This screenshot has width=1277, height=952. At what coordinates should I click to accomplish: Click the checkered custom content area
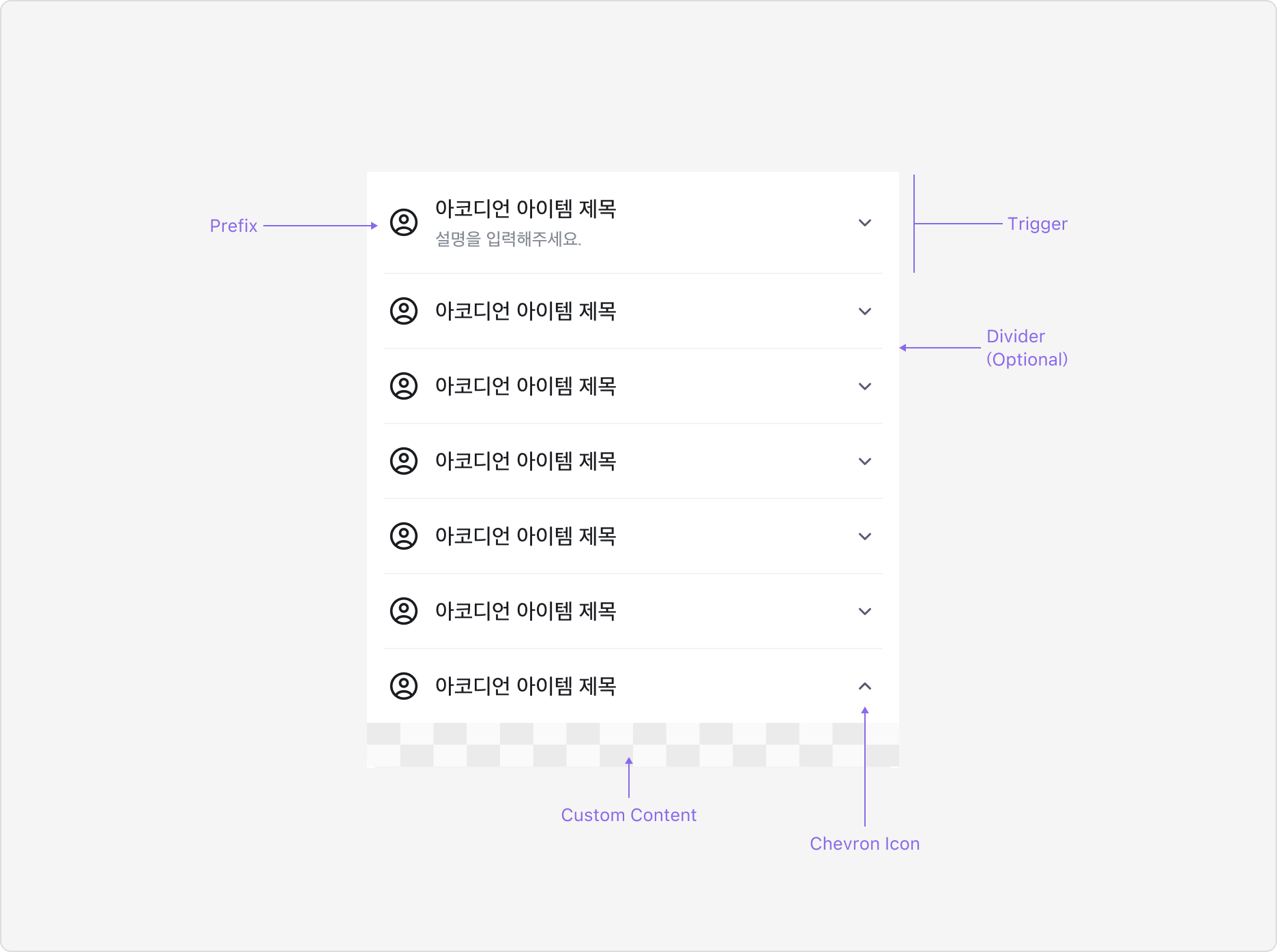pyautogui.click(x=633, y=745)
